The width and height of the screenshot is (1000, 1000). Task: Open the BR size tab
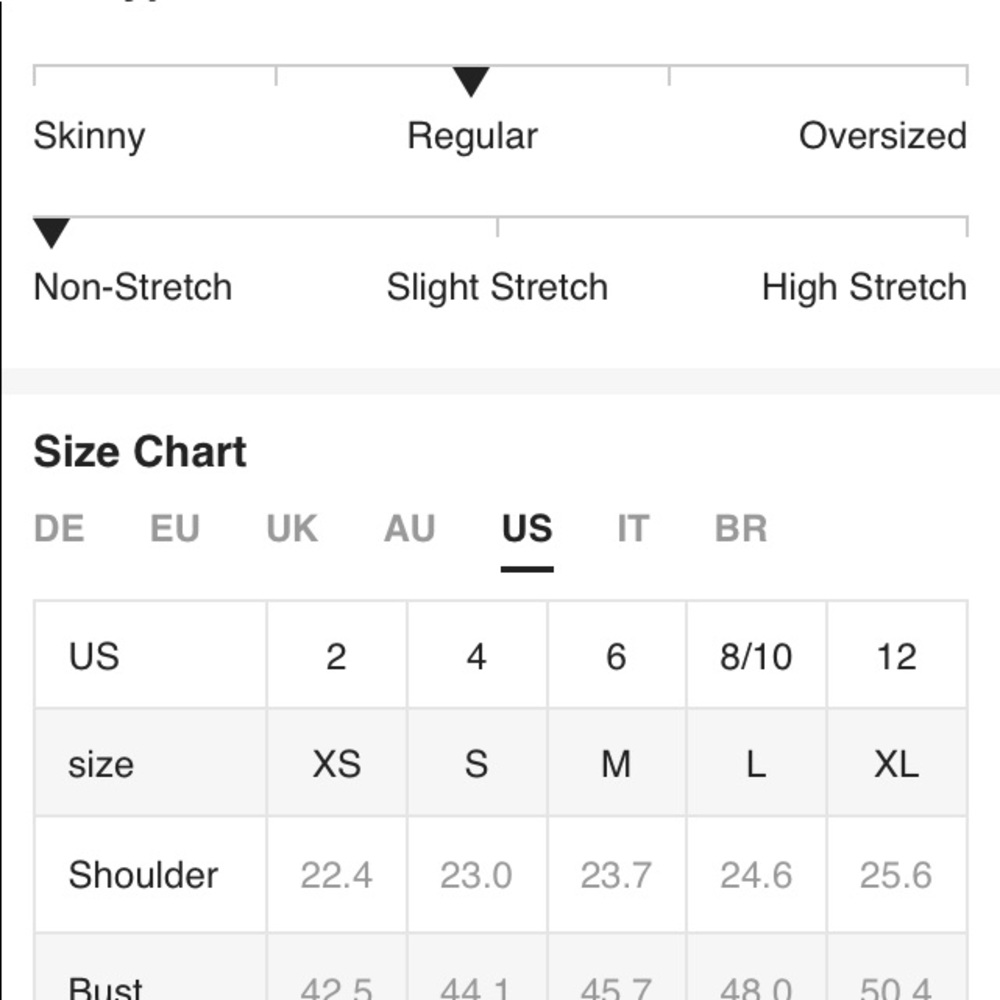click(741, 528)
